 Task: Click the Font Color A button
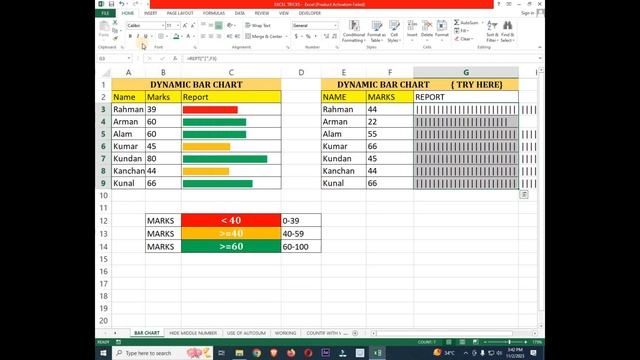(x=188, y=36)
